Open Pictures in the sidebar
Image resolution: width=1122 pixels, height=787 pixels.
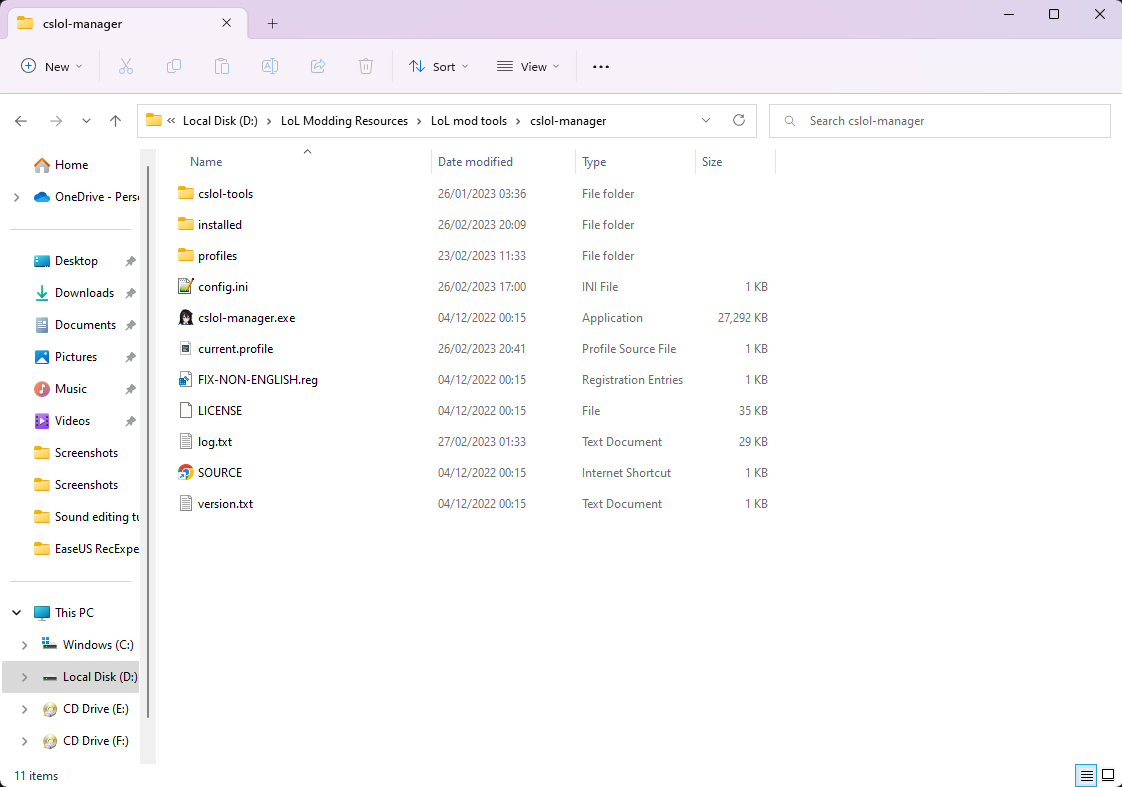(74, 357)
